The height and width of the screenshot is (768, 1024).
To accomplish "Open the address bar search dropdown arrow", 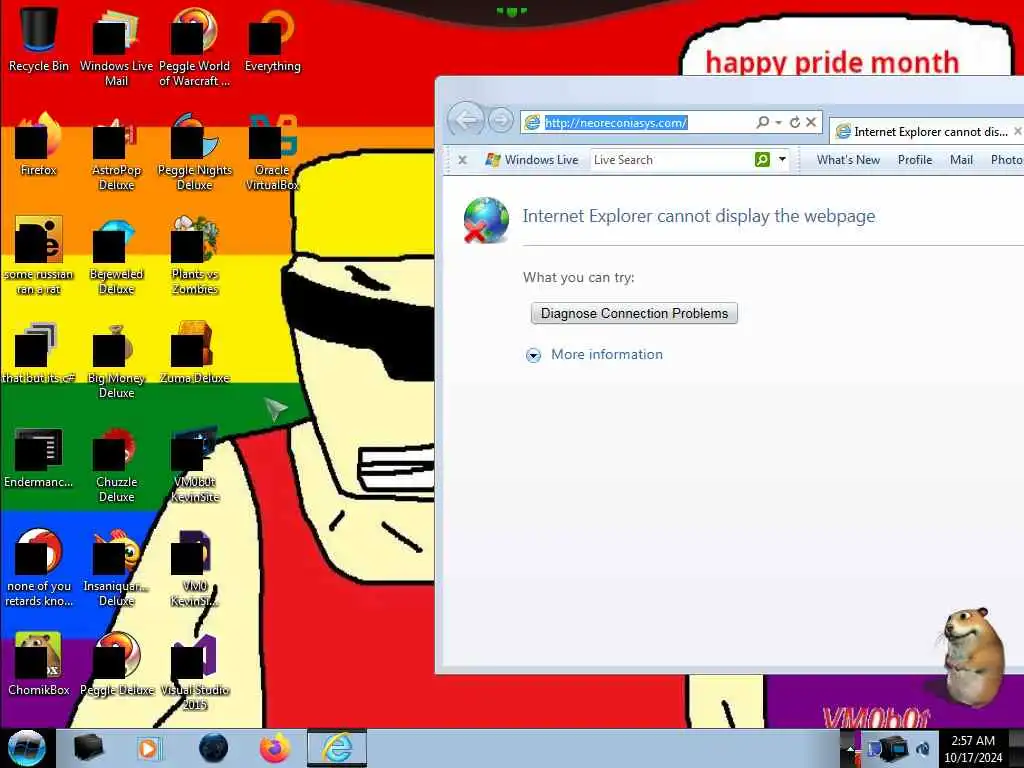I will coord(778,122).
